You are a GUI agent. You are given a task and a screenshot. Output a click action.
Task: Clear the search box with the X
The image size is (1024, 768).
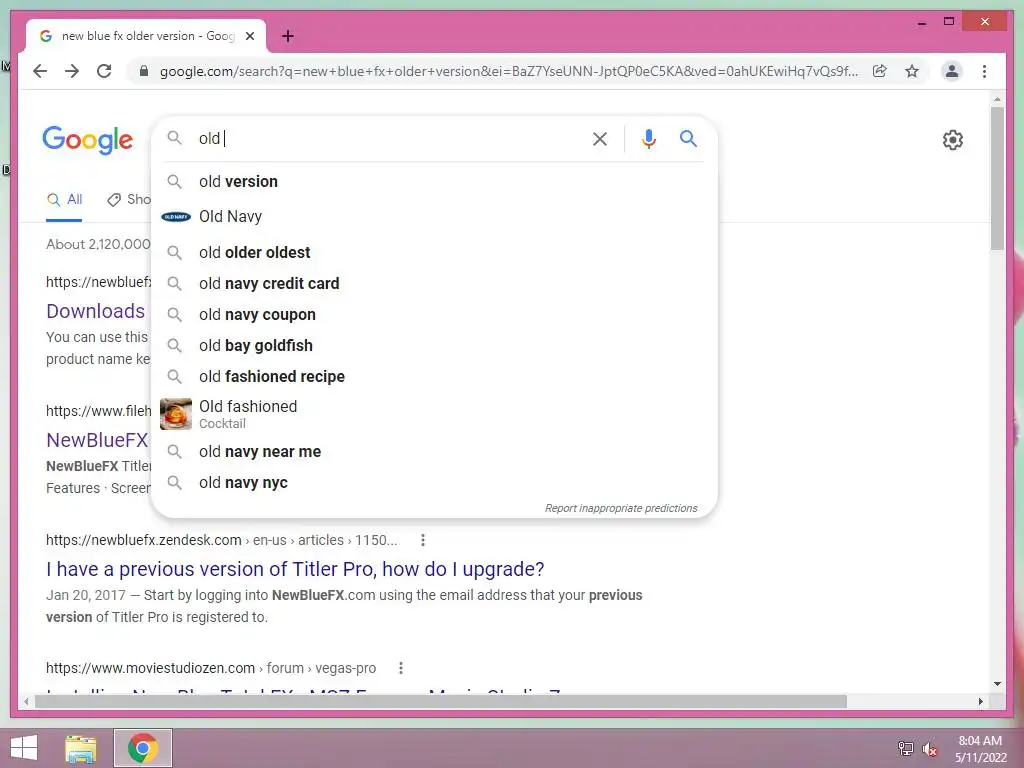(x=600, y=138)
